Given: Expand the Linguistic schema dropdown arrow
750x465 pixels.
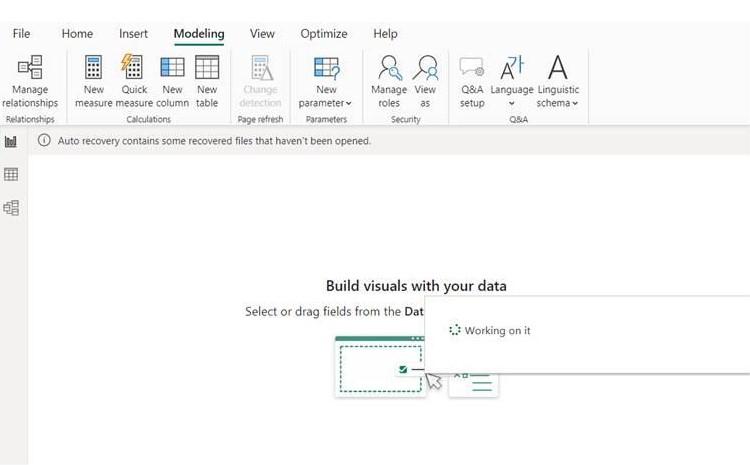Looking at the screenshot, I should point(575,103).
